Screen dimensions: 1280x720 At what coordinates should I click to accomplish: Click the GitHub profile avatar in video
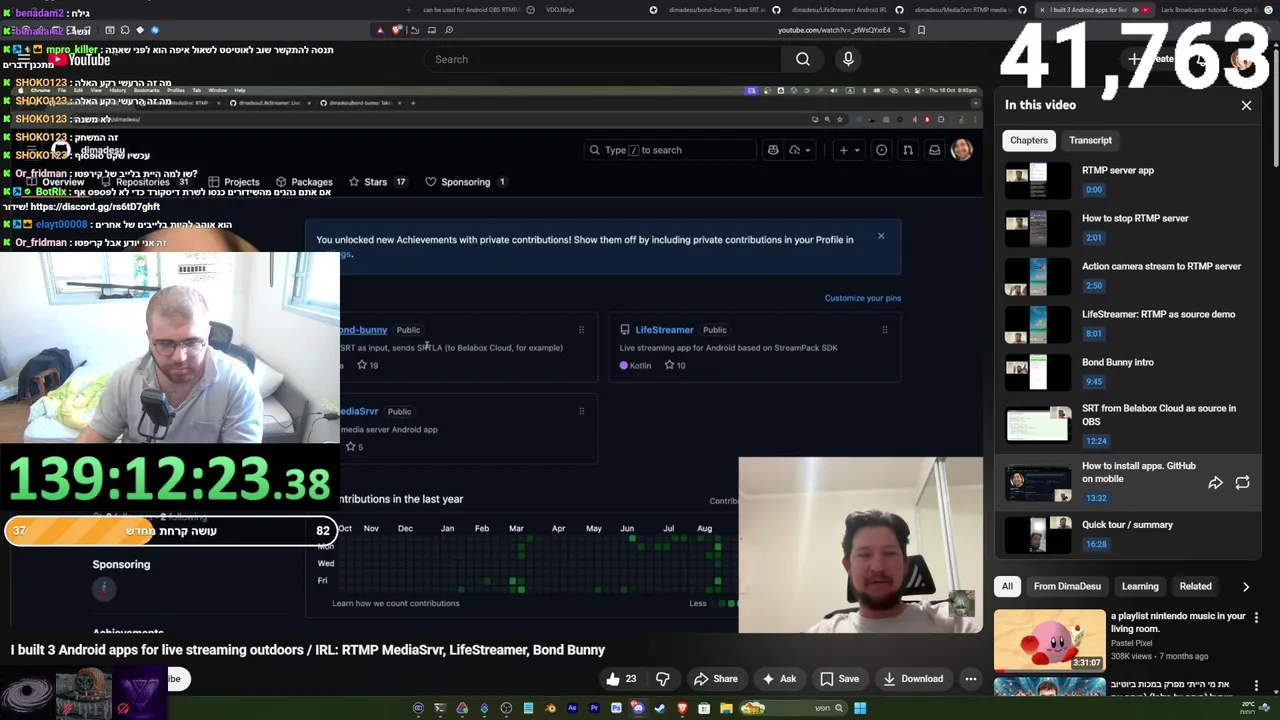961,150
